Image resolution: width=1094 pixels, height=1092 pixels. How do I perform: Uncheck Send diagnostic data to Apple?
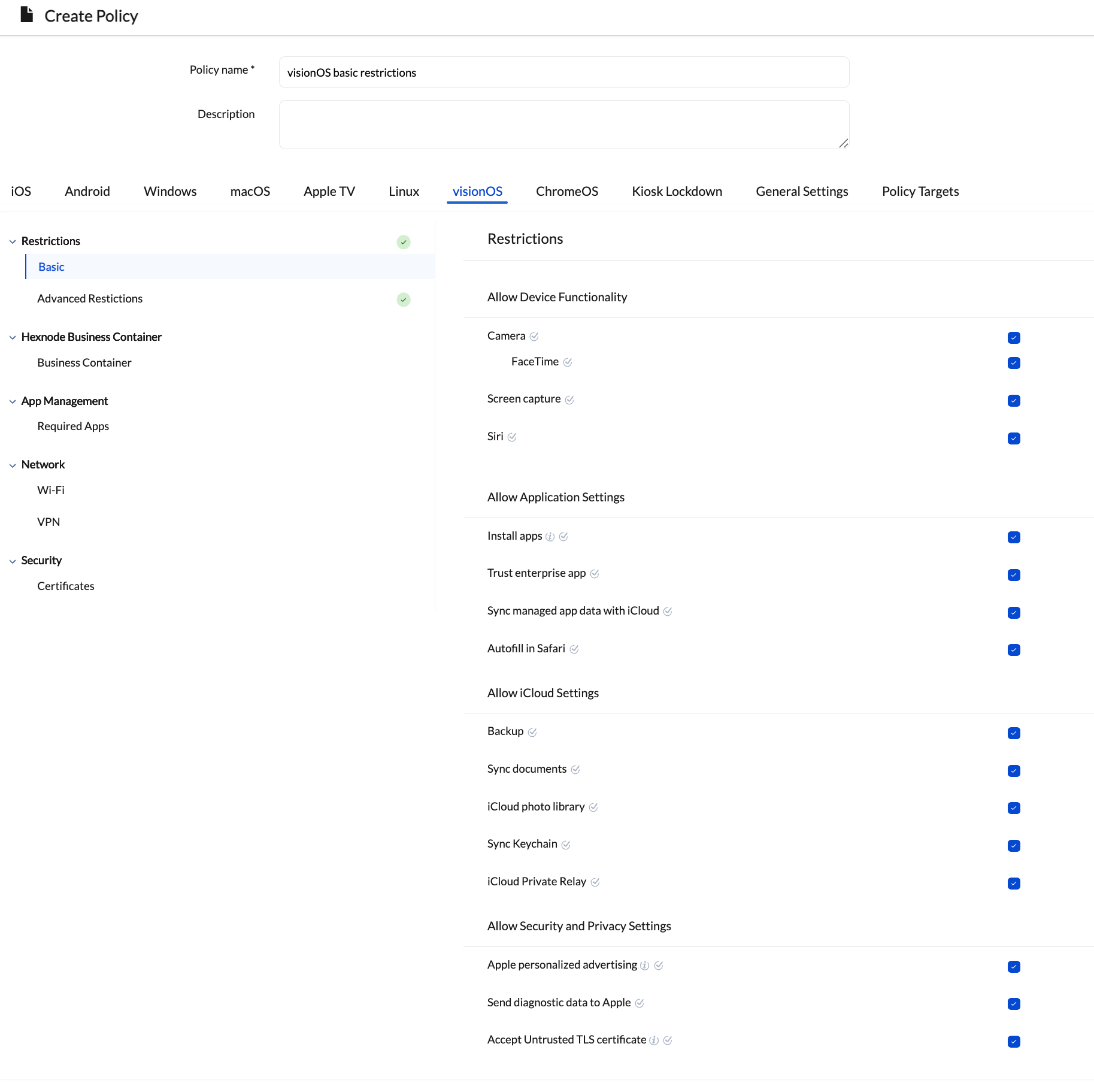(1014, 1004)
